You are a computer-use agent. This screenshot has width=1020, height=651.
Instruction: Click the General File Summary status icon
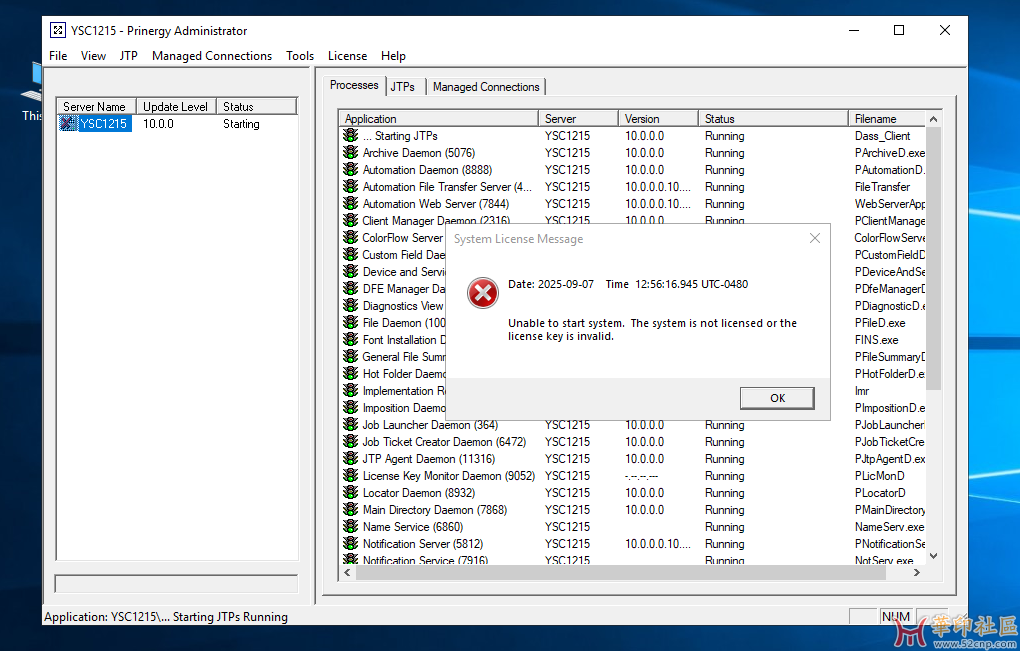pyautogui.click(x=351, y=356)
